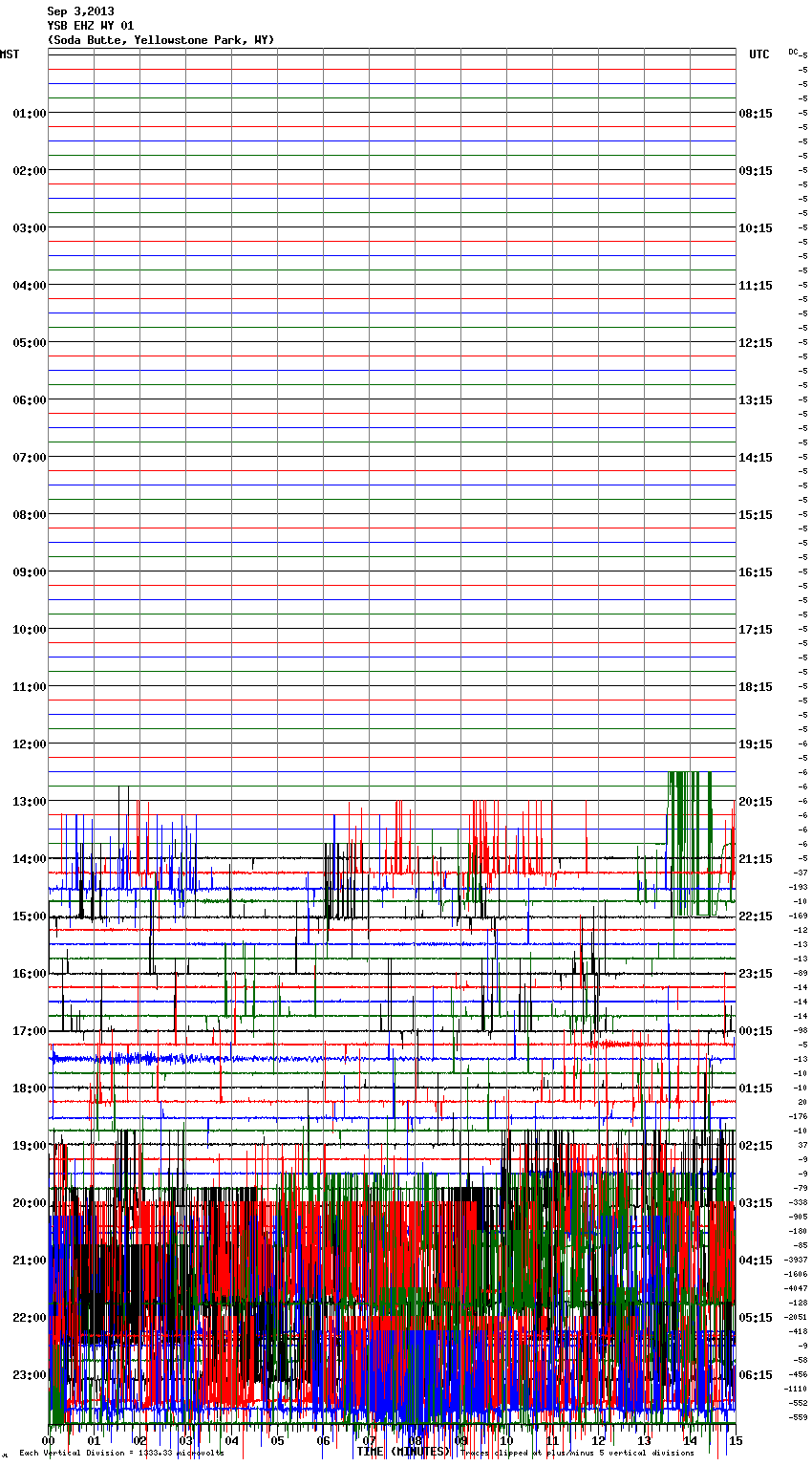Click the "10:15" UTC time label
Screen dimensions: 812x1466
point(756,228)
